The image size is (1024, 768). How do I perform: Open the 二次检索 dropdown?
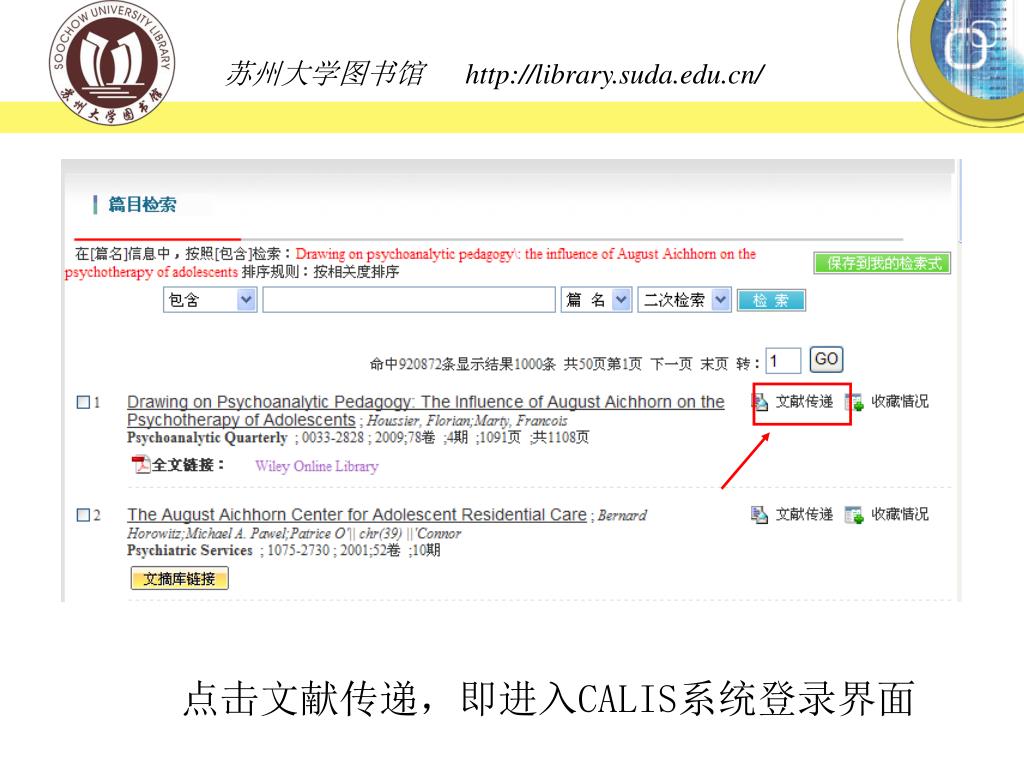click(x=684, y=300)
